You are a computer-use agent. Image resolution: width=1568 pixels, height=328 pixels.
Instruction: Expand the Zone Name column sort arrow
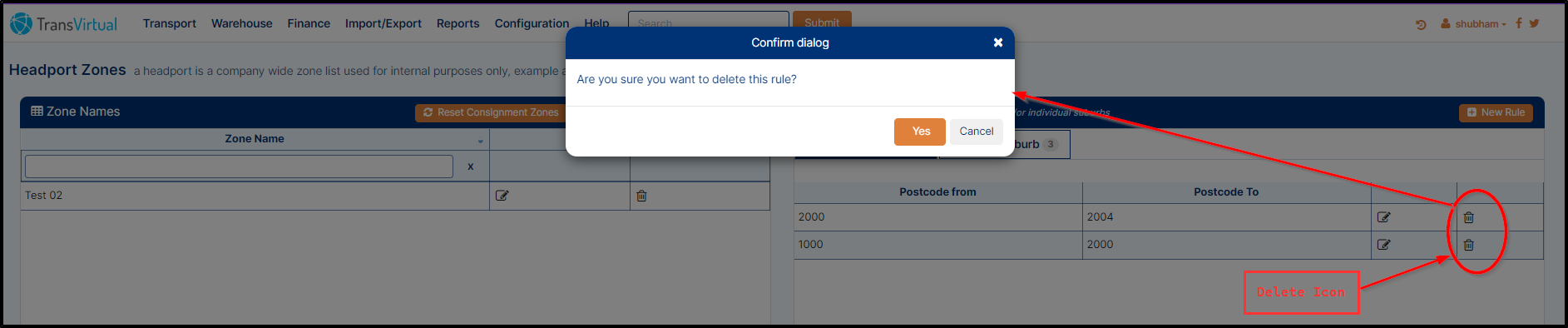tap(480, 141)
